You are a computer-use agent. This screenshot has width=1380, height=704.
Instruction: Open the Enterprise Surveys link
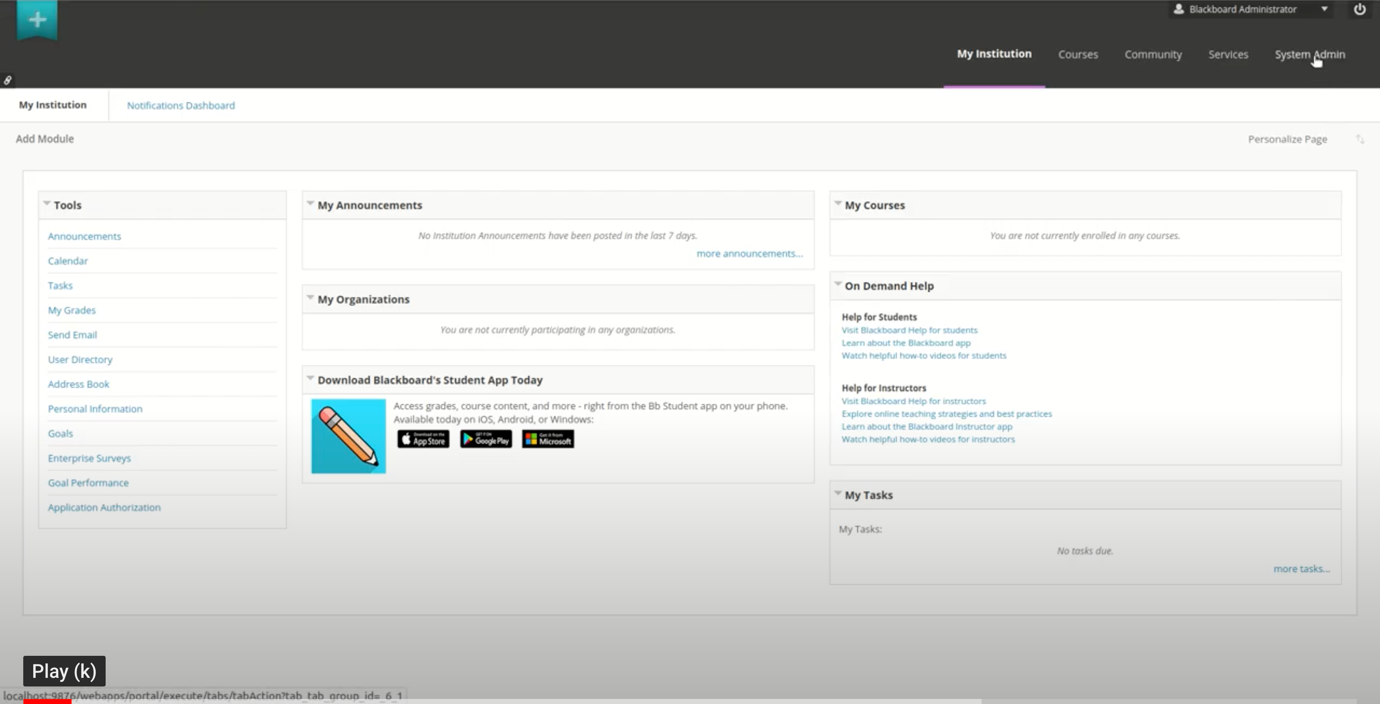(x=89, y=458)
